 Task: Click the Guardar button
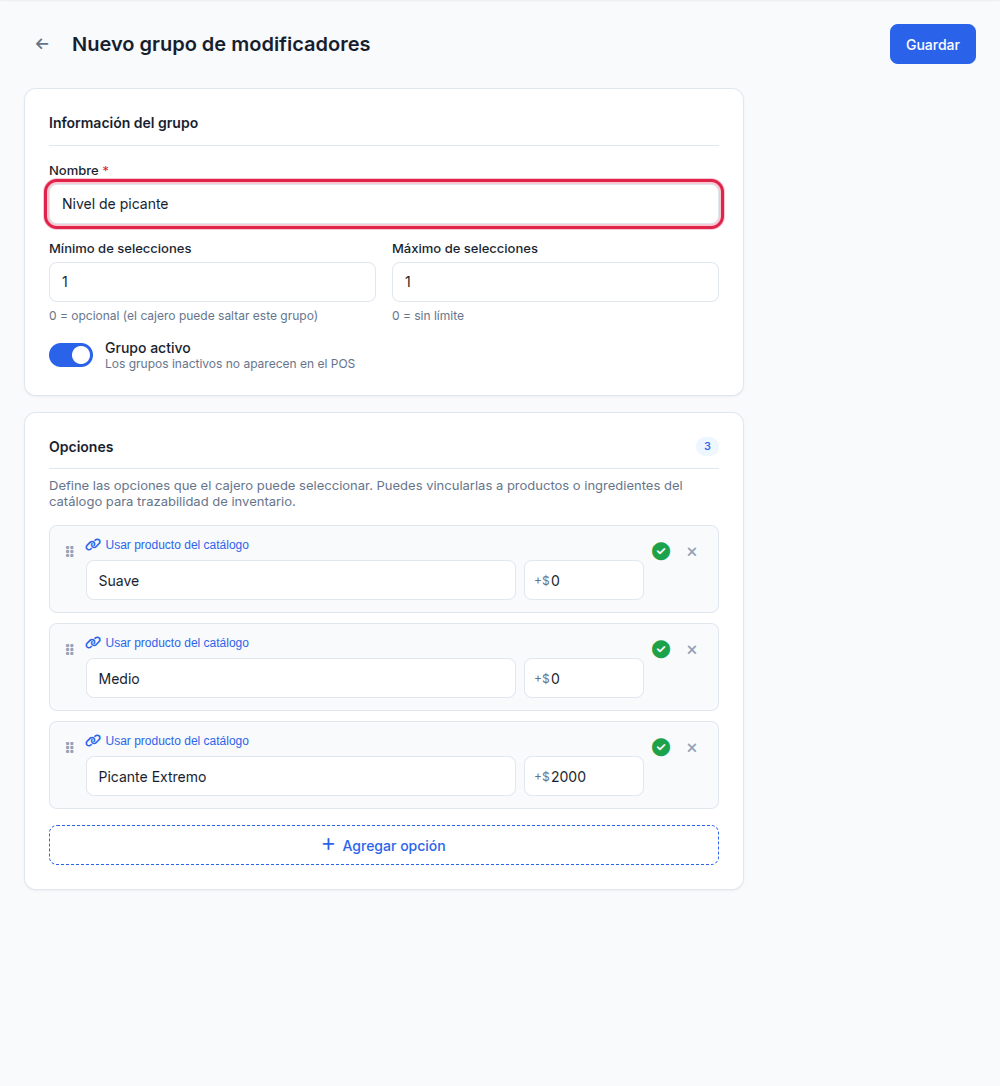(932, 44)
